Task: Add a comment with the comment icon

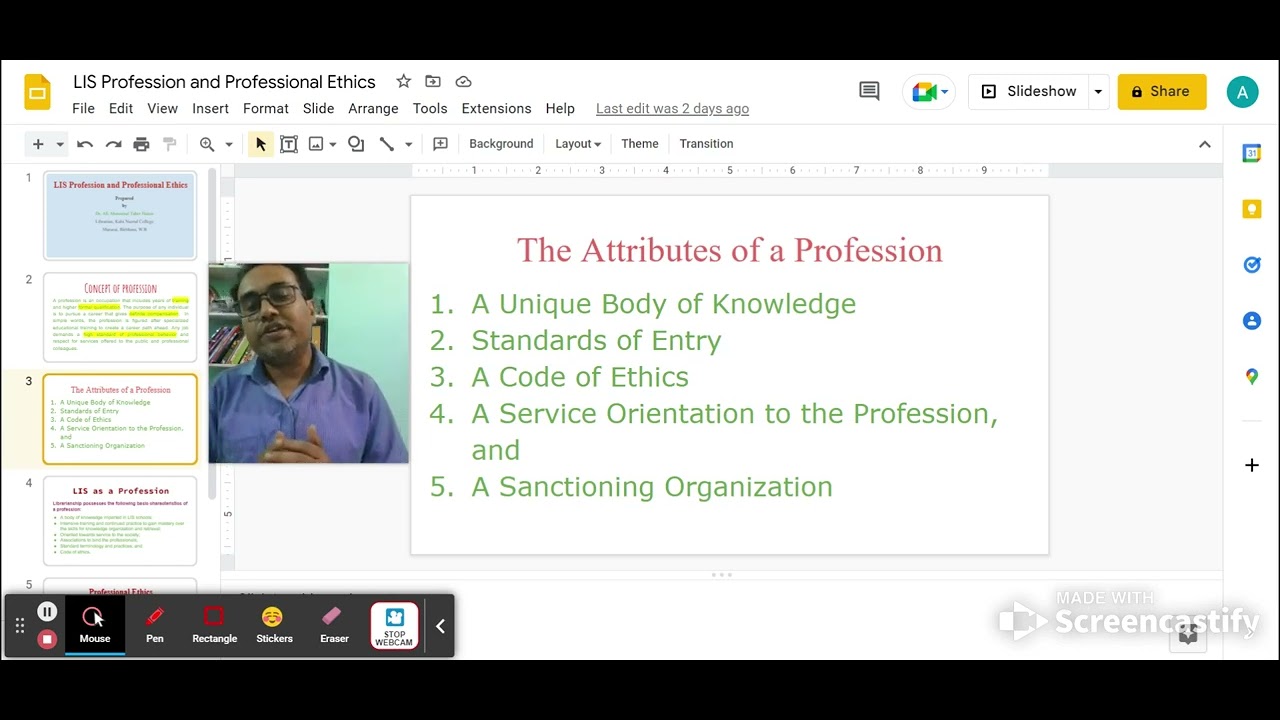Action: (x=868, y=90)
